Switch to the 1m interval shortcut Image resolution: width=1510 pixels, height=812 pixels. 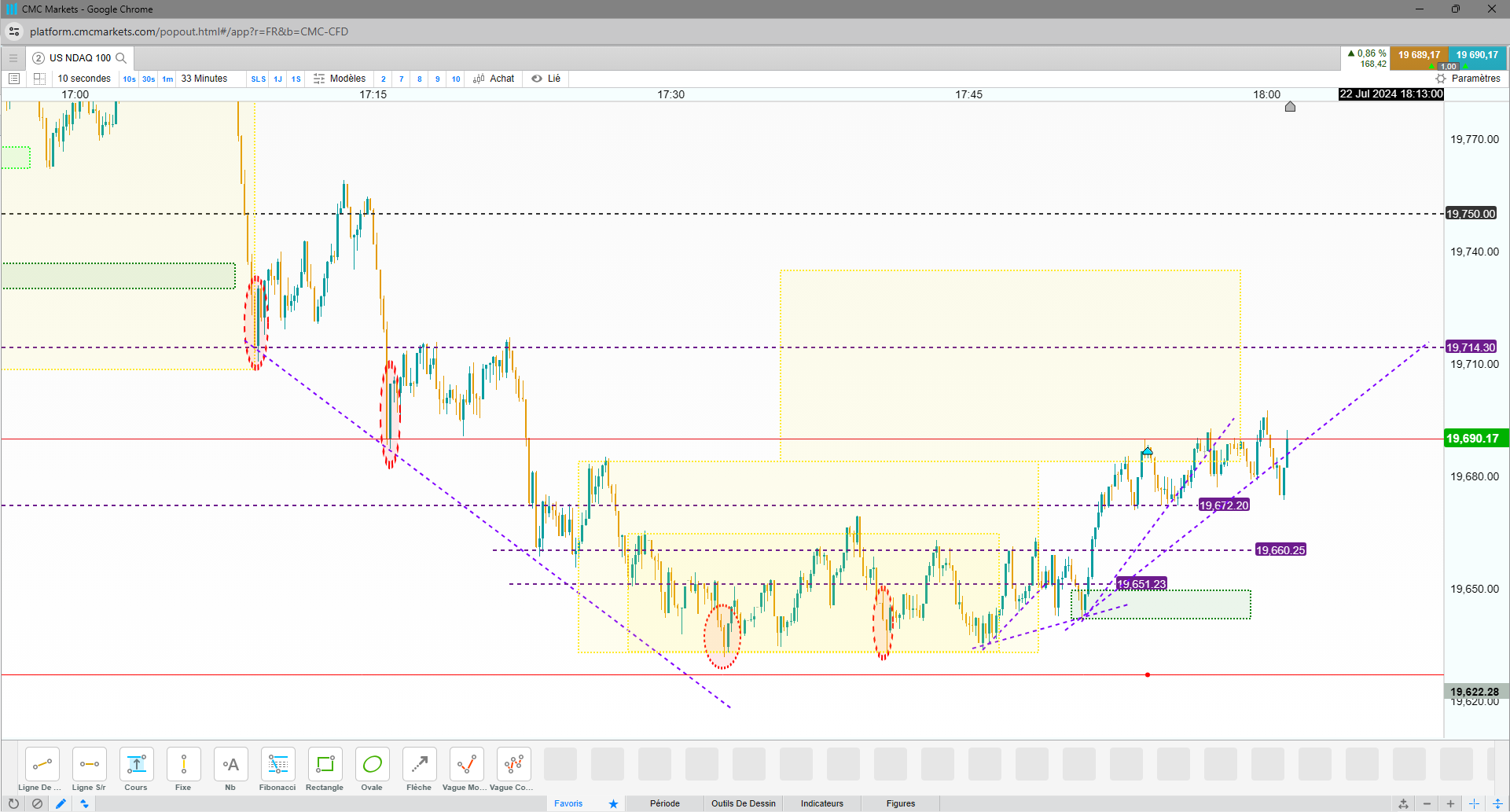(x=167, y=79)
